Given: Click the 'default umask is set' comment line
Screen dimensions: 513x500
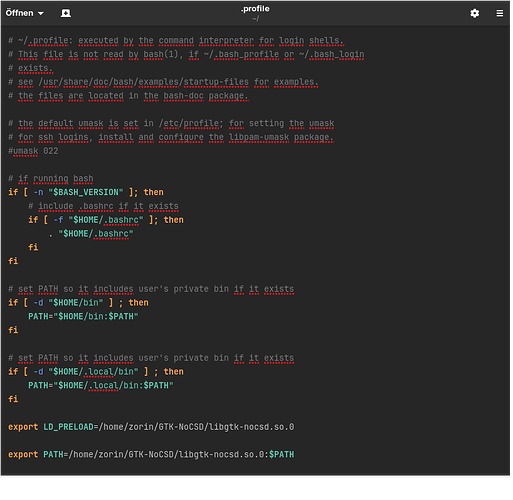Looking at the screenshot, I should (171, 123).
